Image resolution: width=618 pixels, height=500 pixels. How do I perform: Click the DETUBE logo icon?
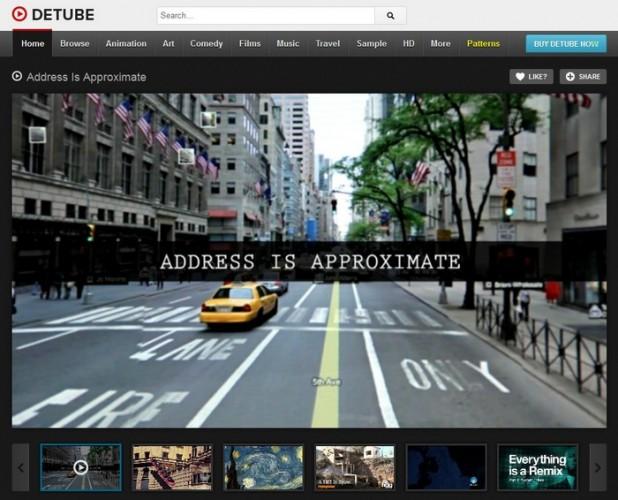click(x=19, y=14)
